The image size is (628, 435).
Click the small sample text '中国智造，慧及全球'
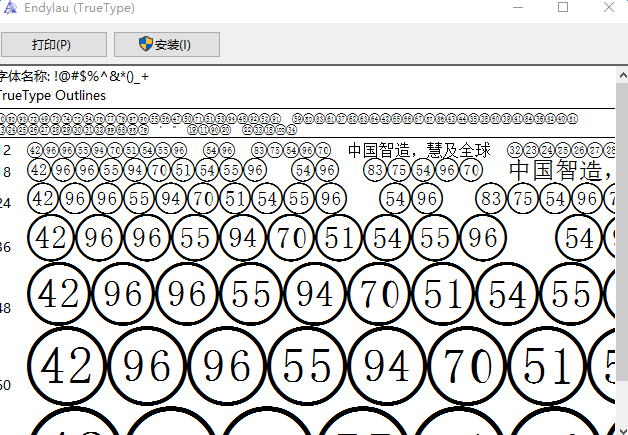[x=419, y=151]
